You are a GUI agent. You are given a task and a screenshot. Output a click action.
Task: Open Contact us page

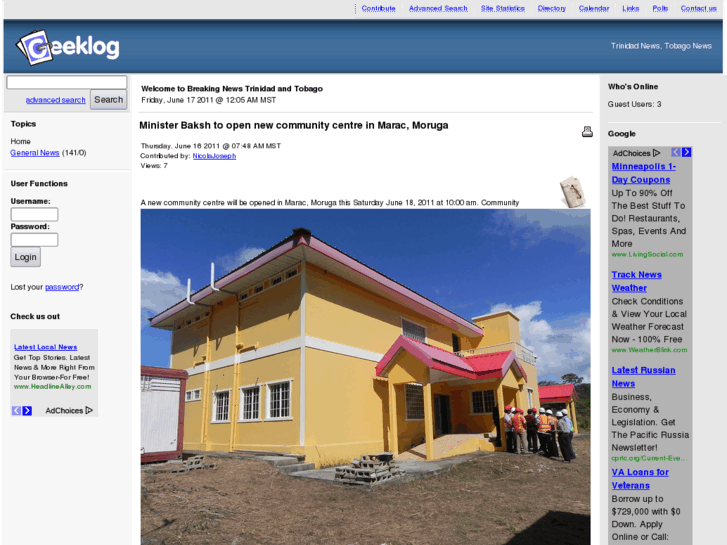click(x=699, y=8)
